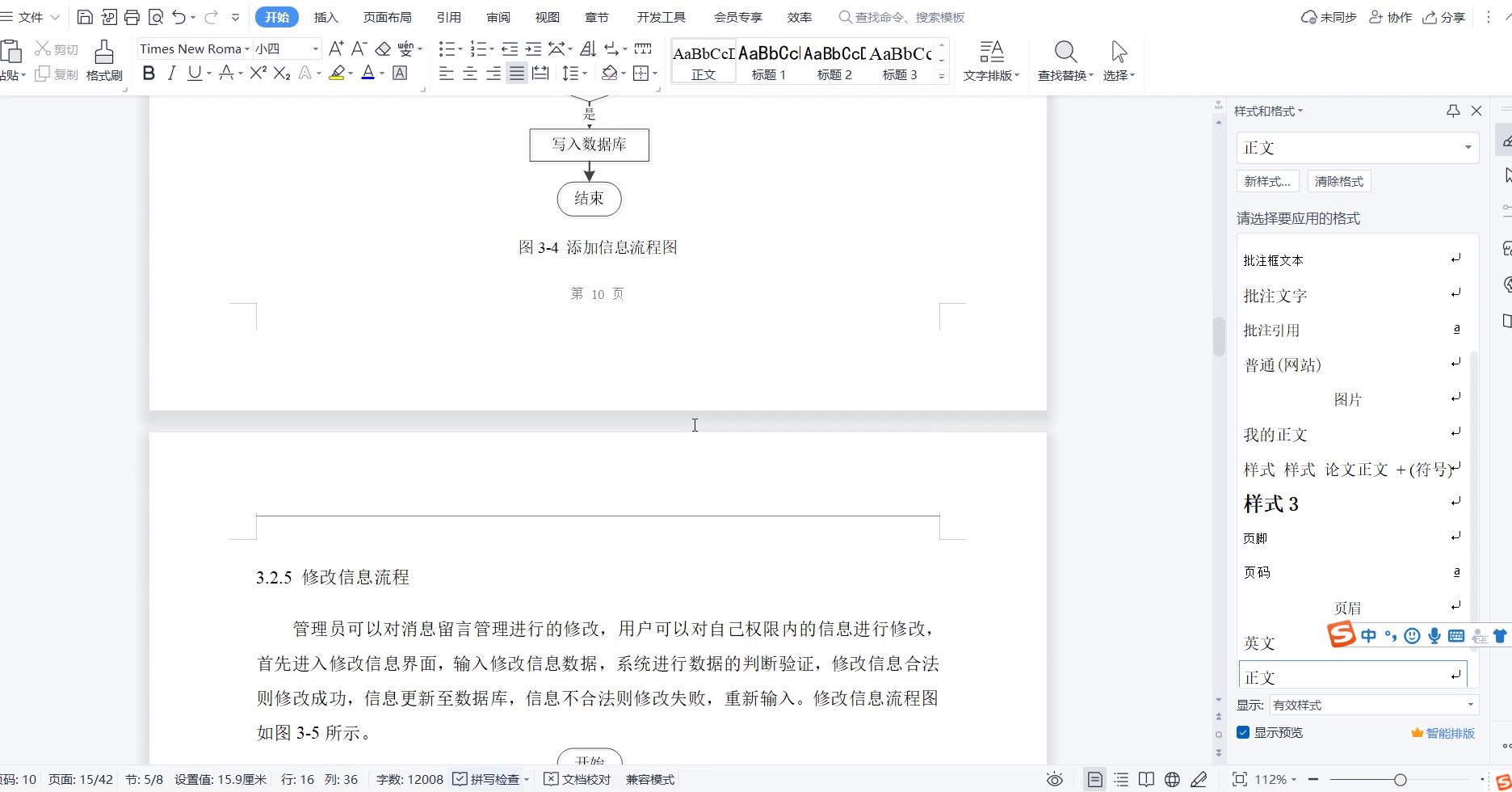Viewport: 1512px width, 792px height.
Task: Click the 协作 collaborate button
Action: [1391, 17]
